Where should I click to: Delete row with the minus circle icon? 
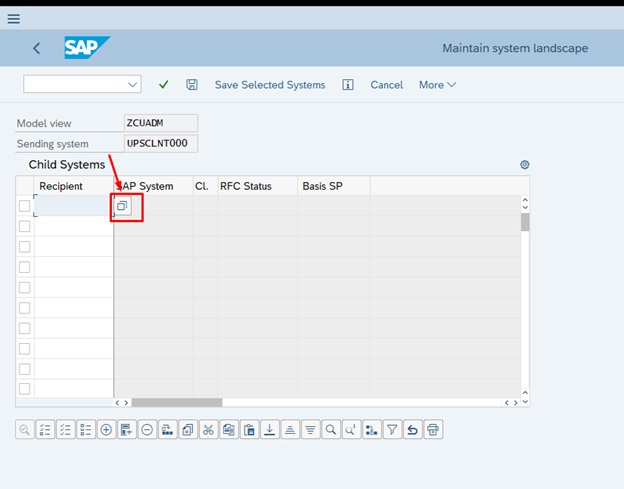coord(147,430)
